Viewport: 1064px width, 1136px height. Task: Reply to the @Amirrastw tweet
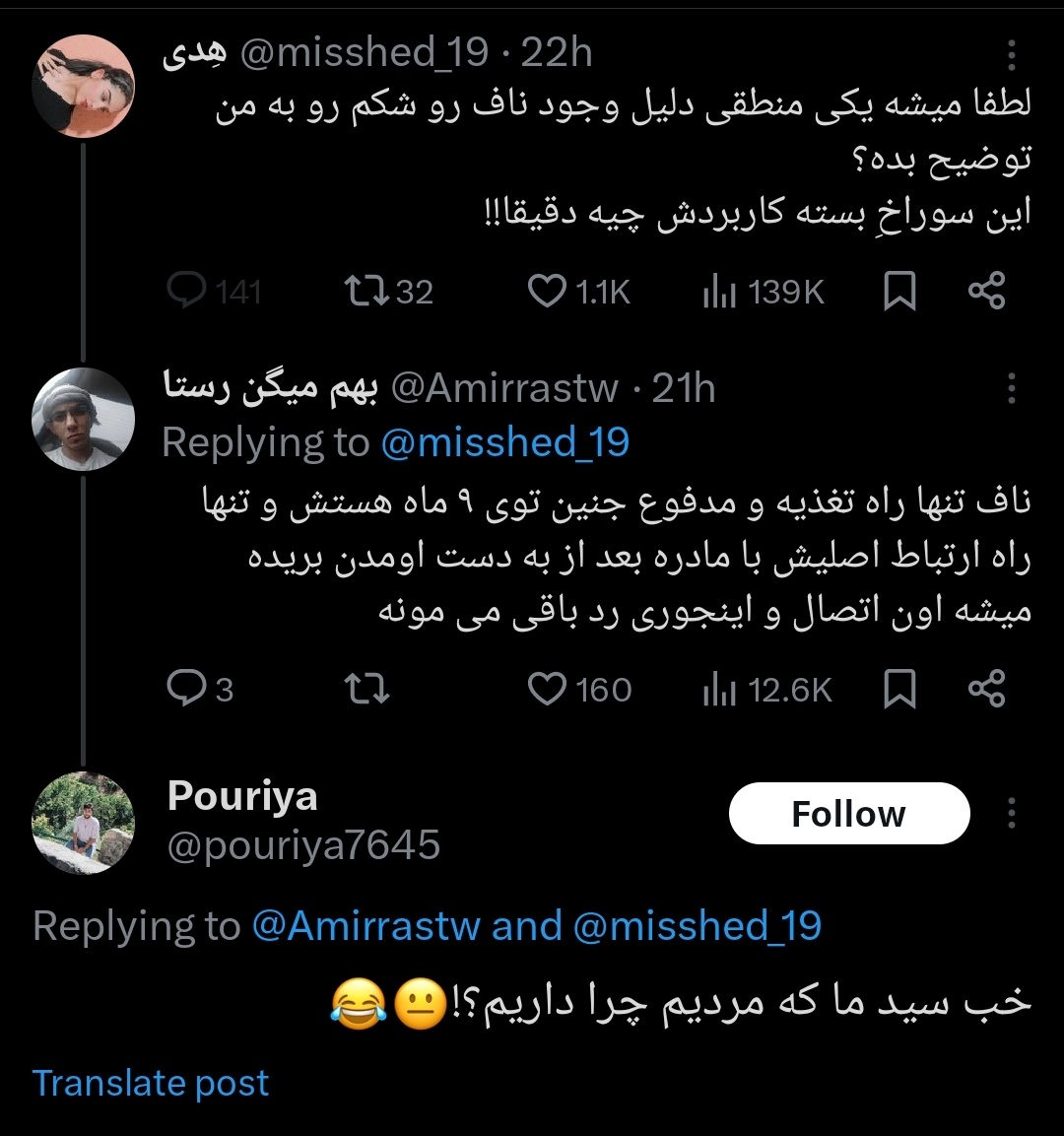point(186,689)
